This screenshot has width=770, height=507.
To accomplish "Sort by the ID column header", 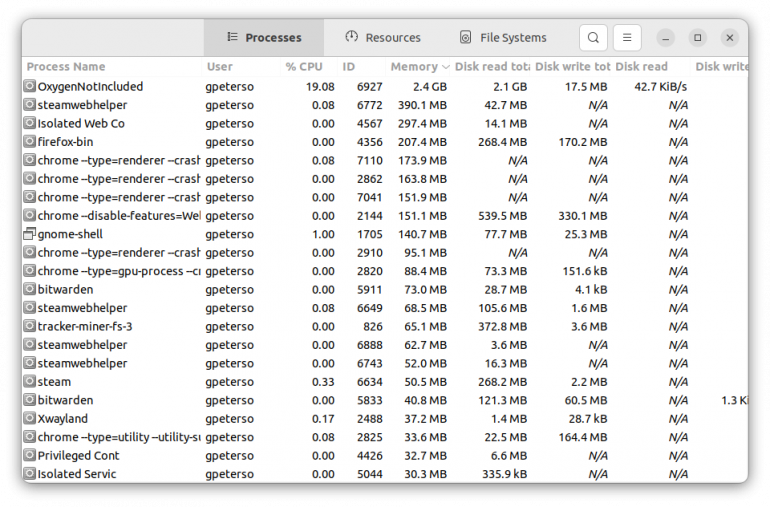I will pos(362,67).
